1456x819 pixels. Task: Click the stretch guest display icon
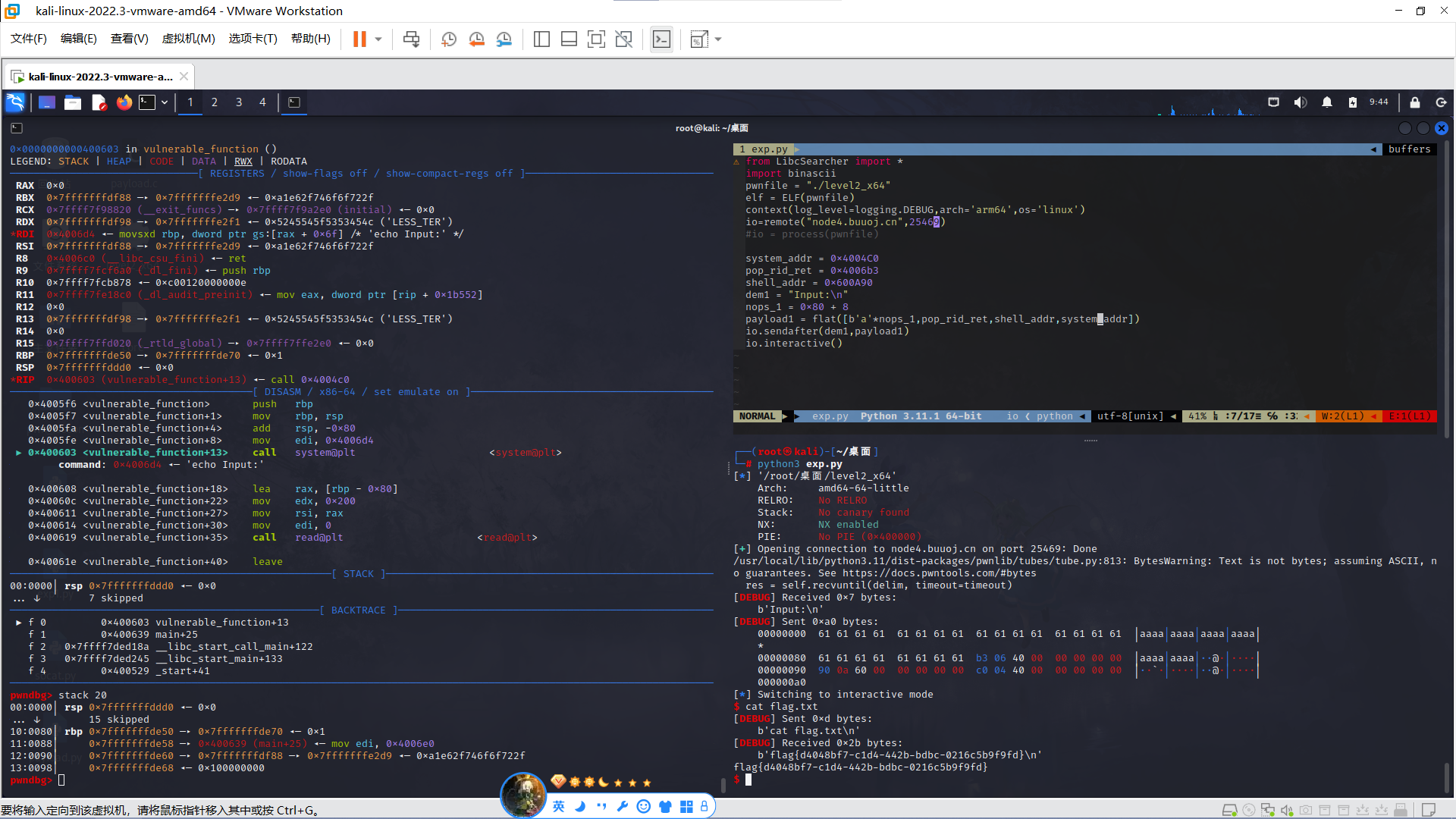pos(698,39)
